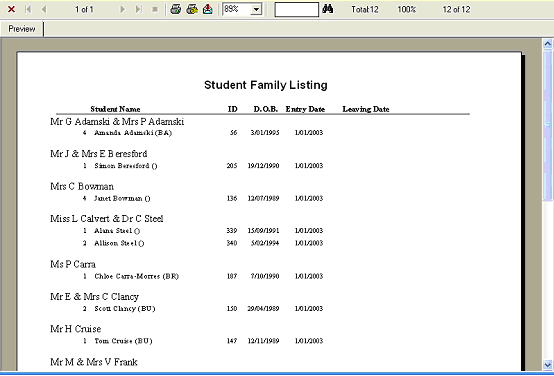Go to the last page
554x376 pixels.
139,9
